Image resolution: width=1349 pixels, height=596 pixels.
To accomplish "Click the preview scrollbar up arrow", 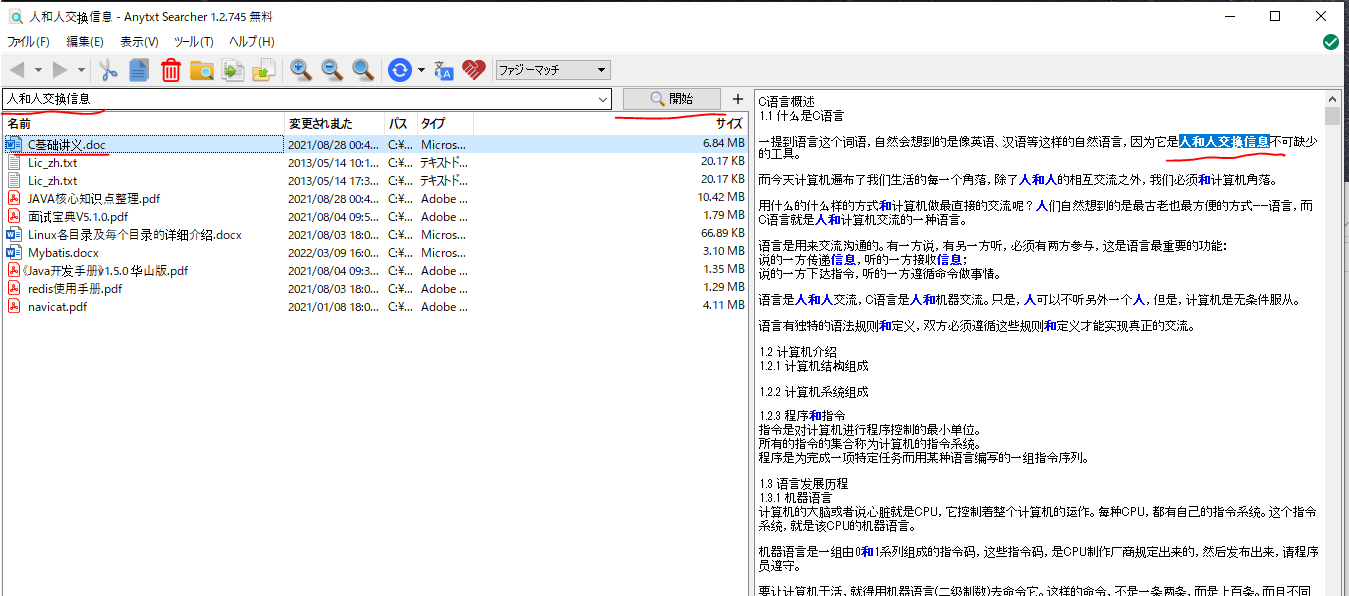I will 1332,99.
